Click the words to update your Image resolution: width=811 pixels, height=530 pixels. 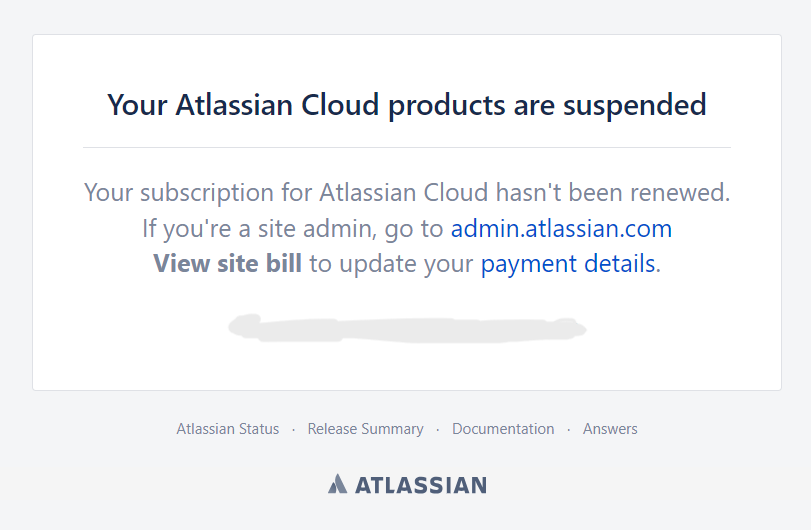pos(392,264)
